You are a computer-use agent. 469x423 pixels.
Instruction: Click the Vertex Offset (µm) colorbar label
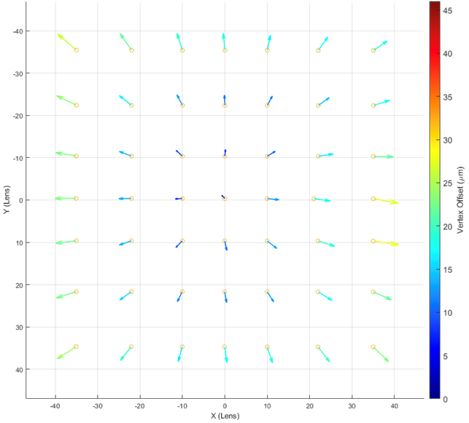(x=460, y=200)
